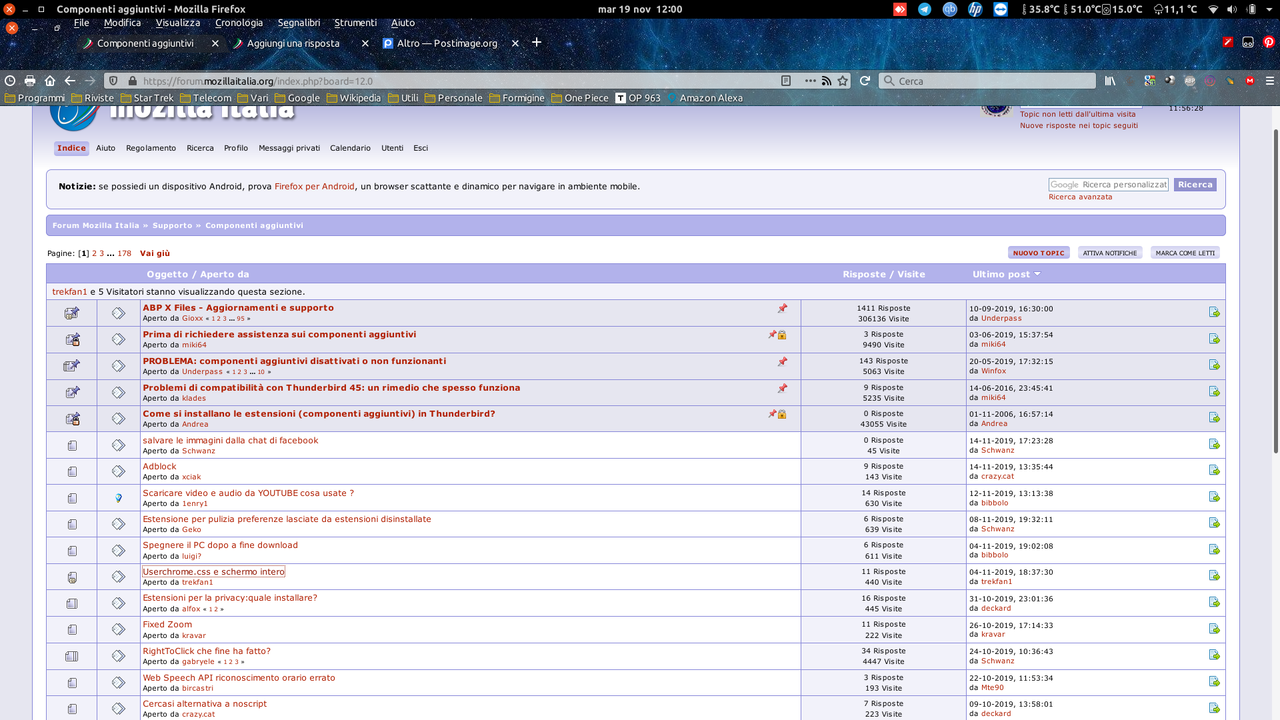This screenshot has height=720, width=1280.
Task: Open page actions three-dot menu
Action: click(x=811, y=81)
